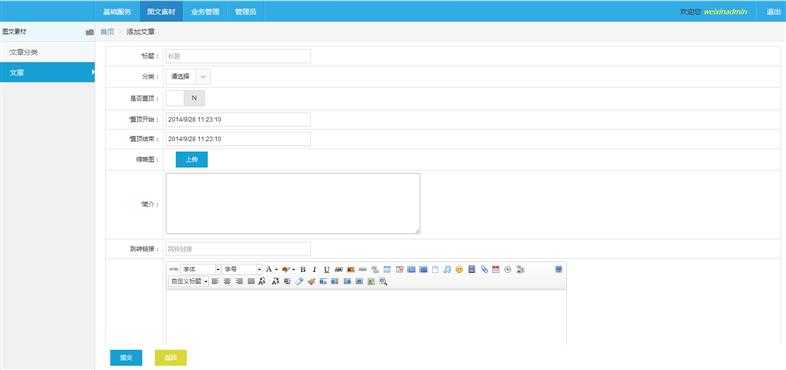Insert time with the clock icon
The width and height of the screenshot is (786, 370).
point(508,269)
